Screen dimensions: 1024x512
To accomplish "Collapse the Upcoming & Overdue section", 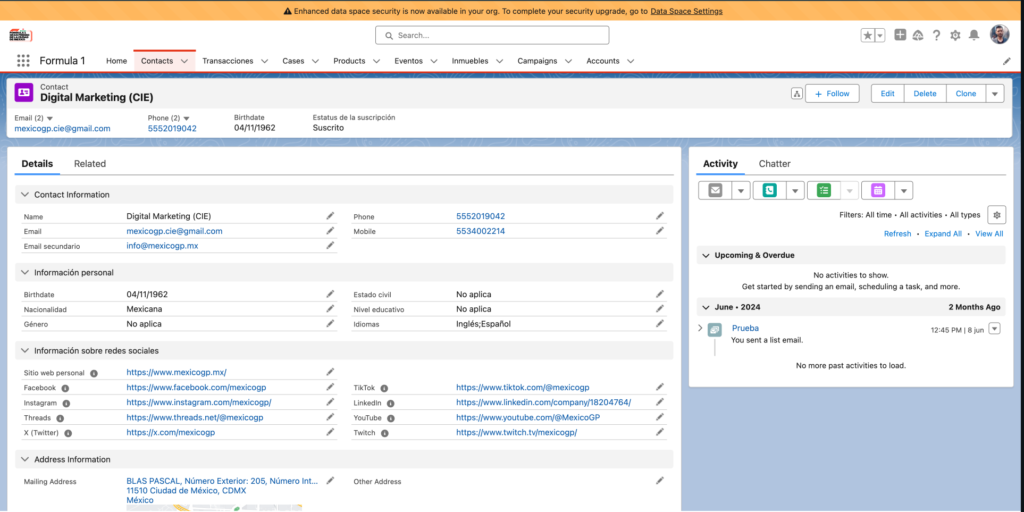I will [705, 256].
